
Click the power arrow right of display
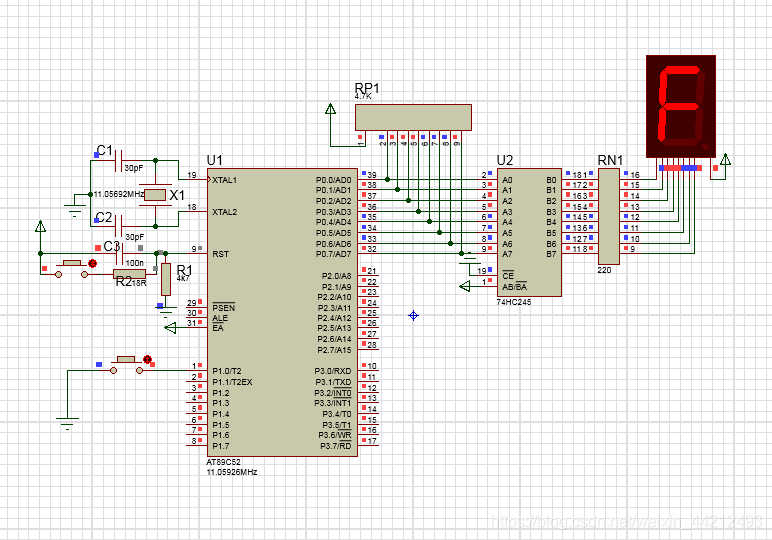[725, 158]
